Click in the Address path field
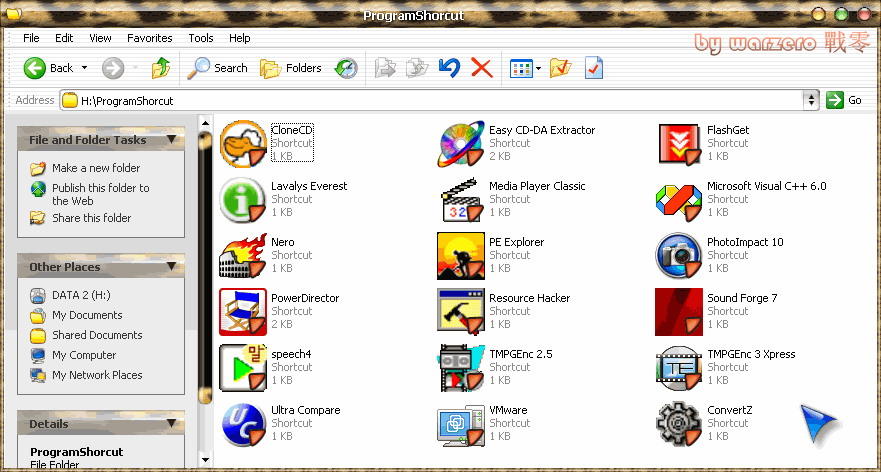881x472 pixels. tap(432, 101)
